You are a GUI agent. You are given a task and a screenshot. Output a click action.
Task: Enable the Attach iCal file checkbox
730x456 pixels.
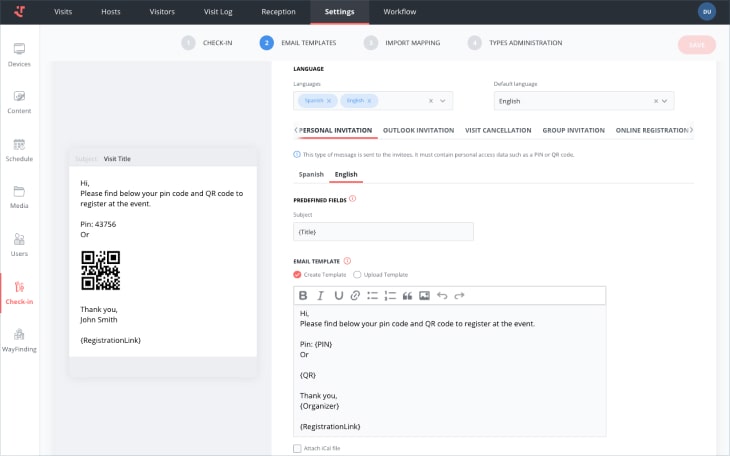pyautogui.click(x=297, y=448)
